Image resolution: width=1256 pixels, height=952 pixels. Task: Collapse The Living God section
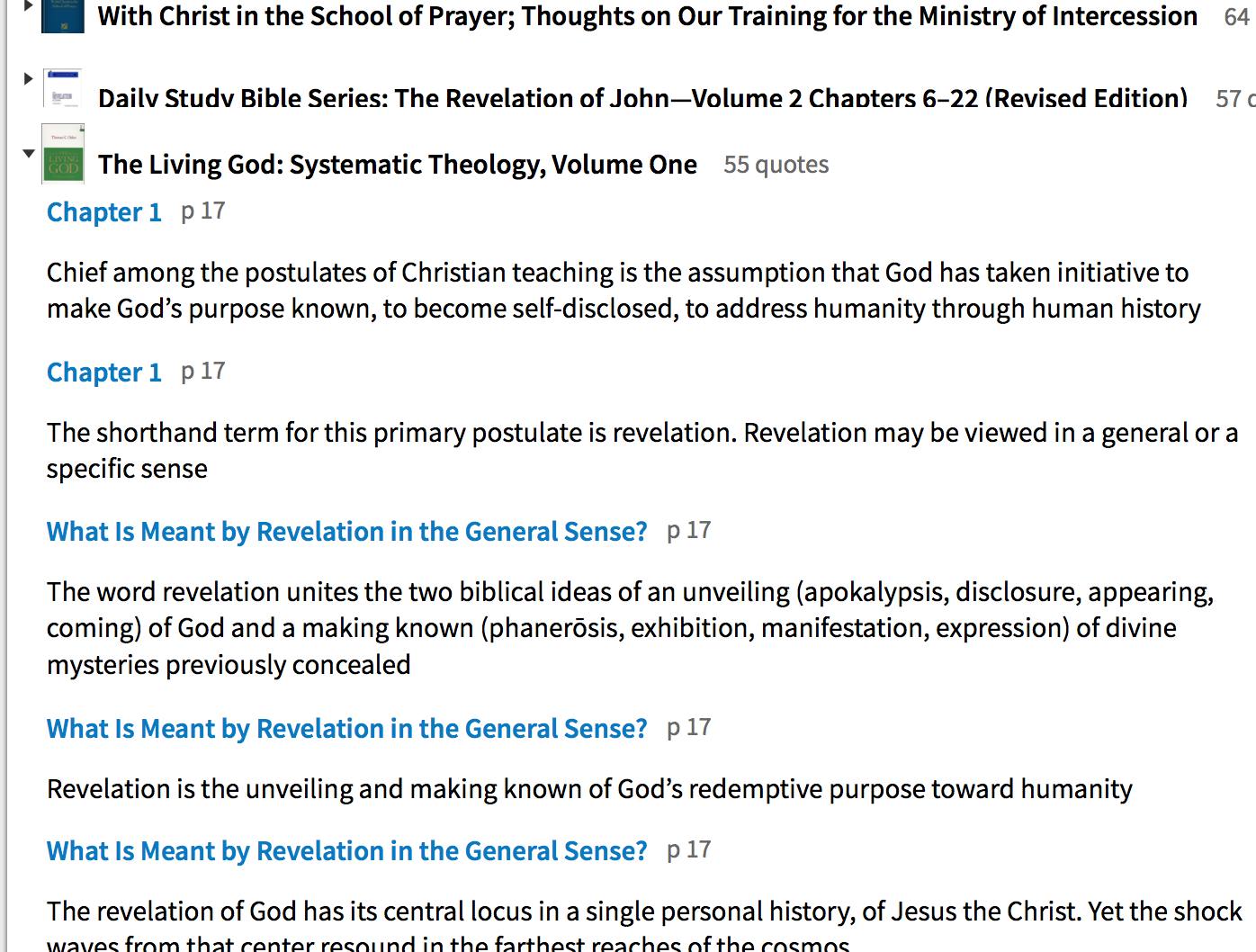[x=29, y=153]
